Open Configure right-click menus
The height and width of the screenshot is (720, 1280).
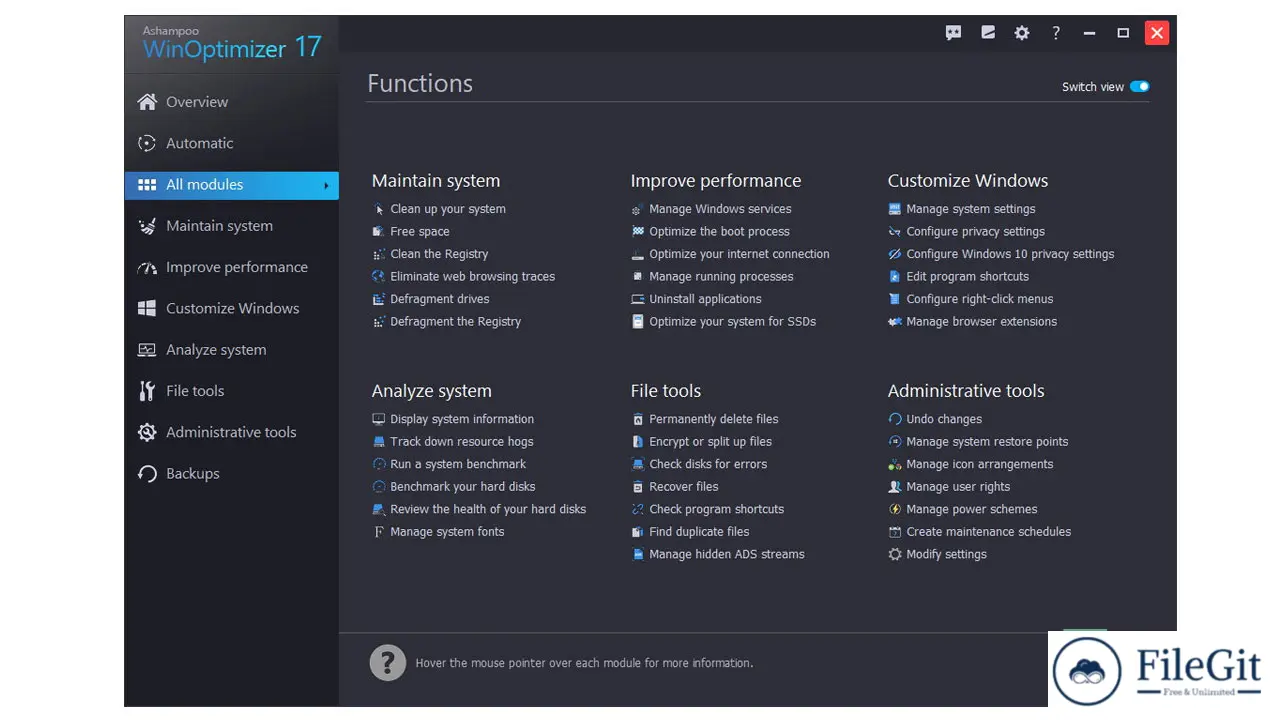coord(980,299)
